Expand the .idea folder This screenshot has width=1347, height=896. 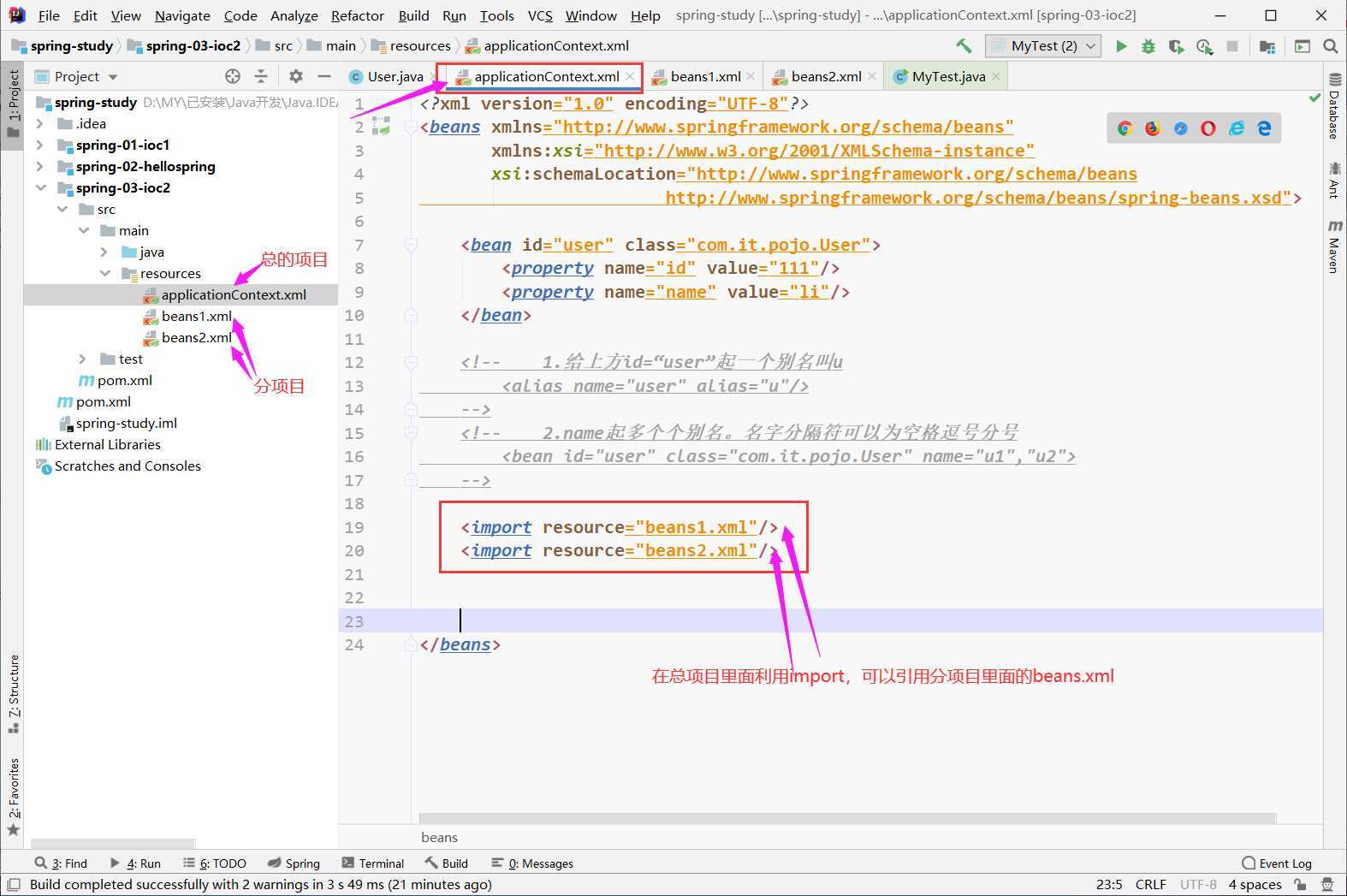39,123
